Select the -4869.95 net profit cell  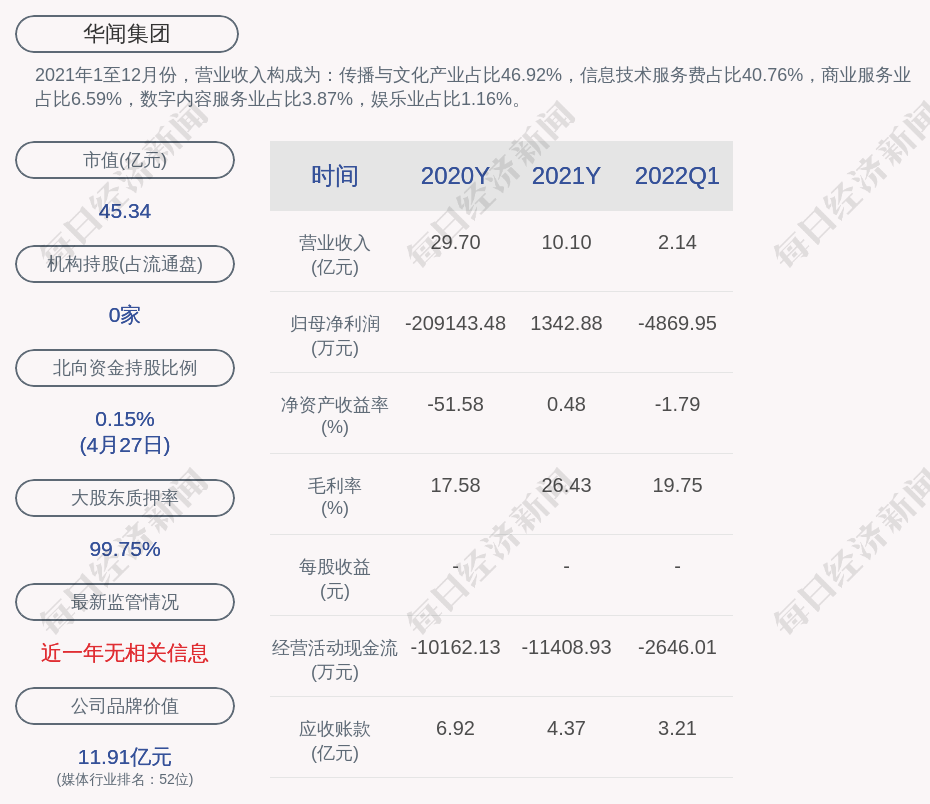(x=677, y=323)
